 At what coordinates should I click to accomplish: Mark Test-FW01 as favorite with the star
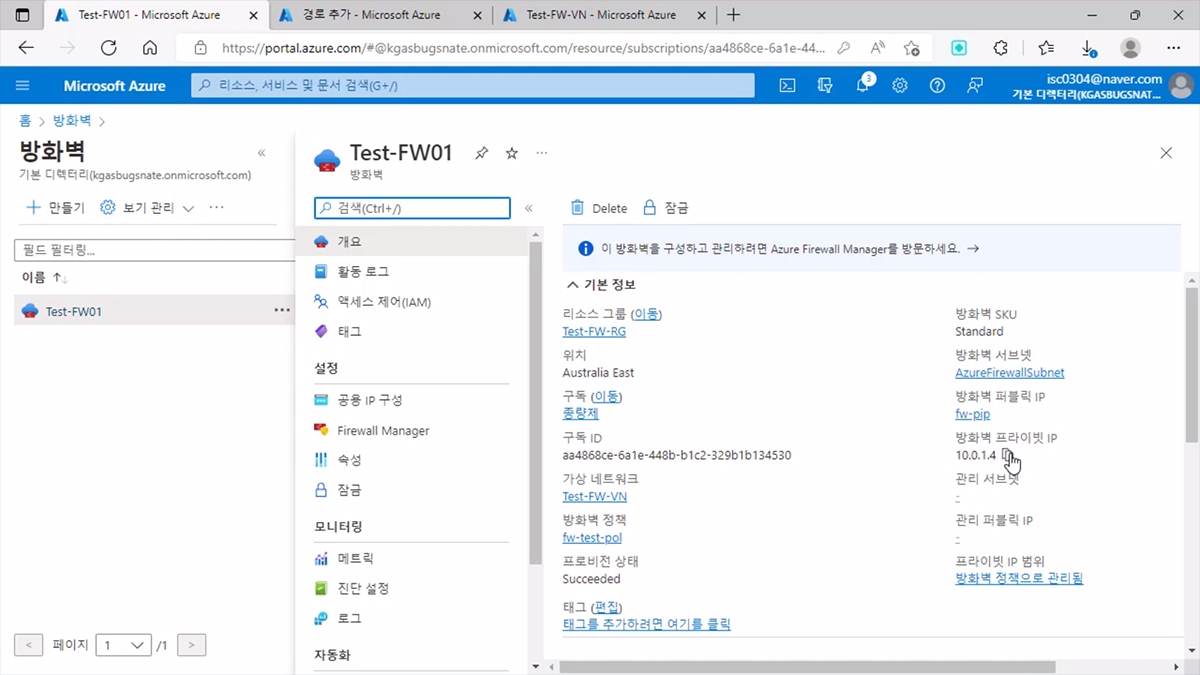click(512, 153)
